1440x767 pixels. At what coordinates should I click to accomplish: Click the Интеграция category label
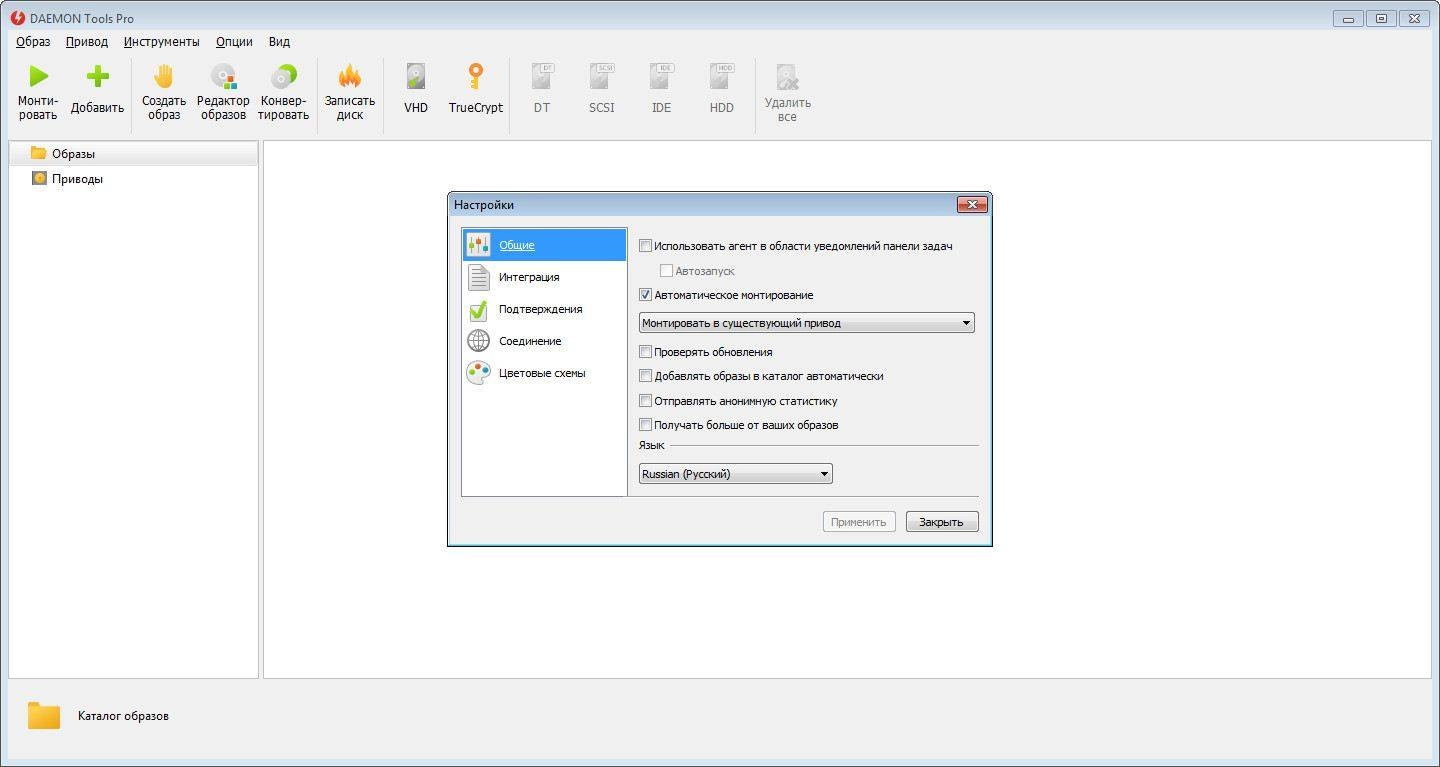529,277
